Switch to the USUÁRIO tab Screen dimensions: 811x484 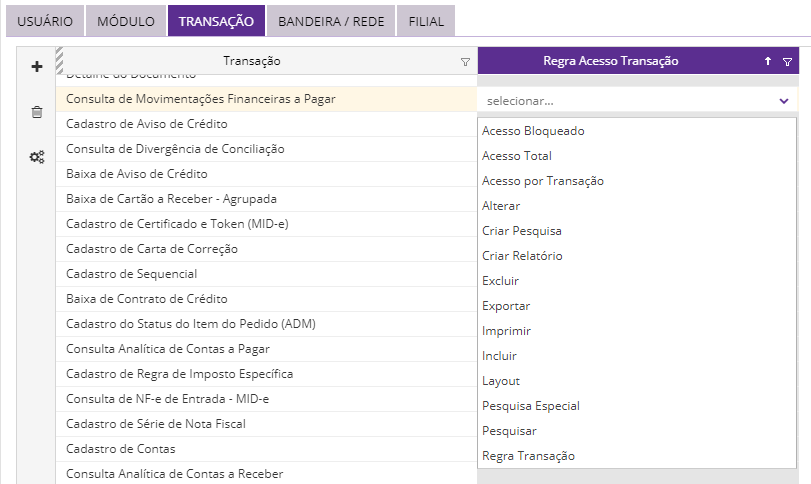point(44,21)
